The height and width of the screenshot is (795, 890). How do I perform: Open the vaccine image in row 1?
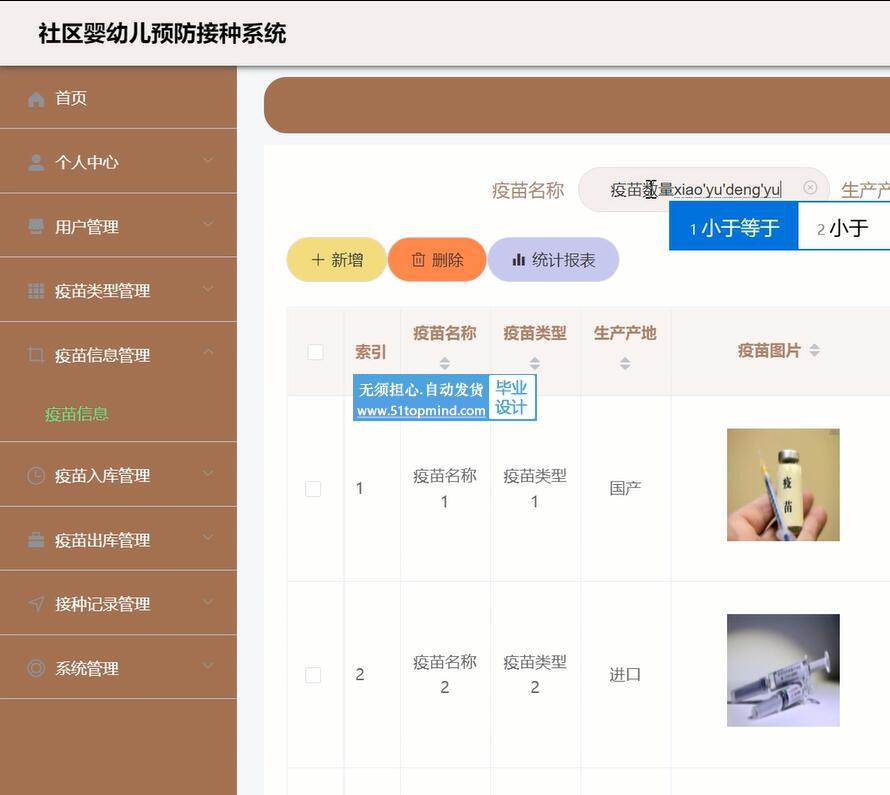pyautogui.click(x=783, y=485)
